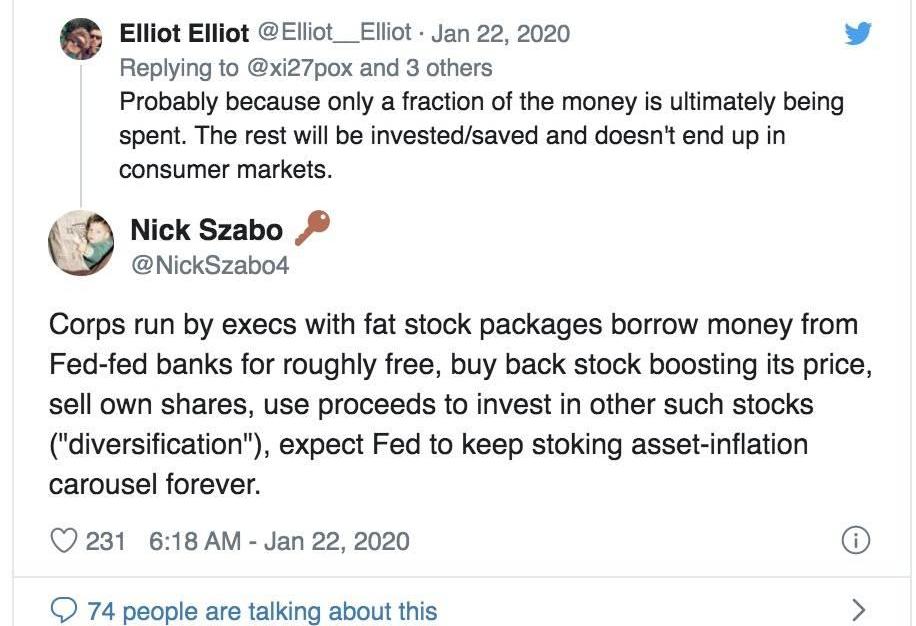Open the @Elliot__Elliot handle link

[334, 33]
